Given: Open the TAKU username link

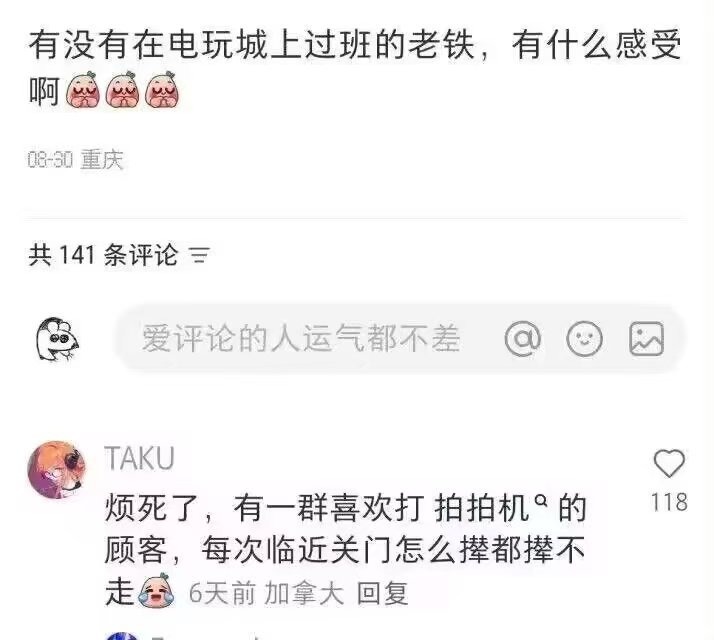Looking at the screenshot, I should [x=139, y=458].
